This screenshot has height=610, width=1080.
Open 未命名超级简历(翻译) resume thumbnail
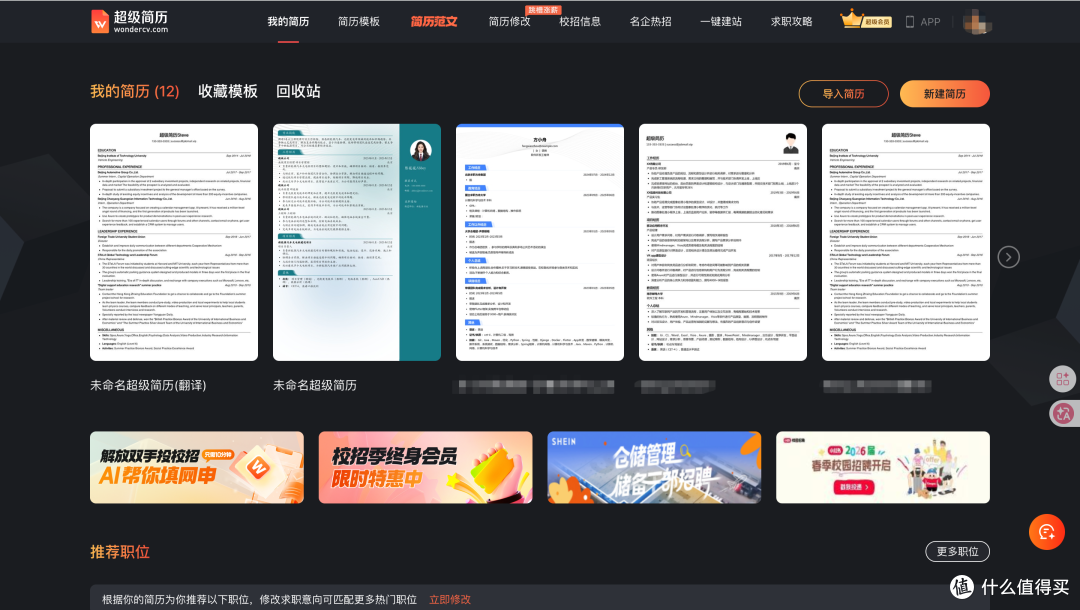pos(174,242)
